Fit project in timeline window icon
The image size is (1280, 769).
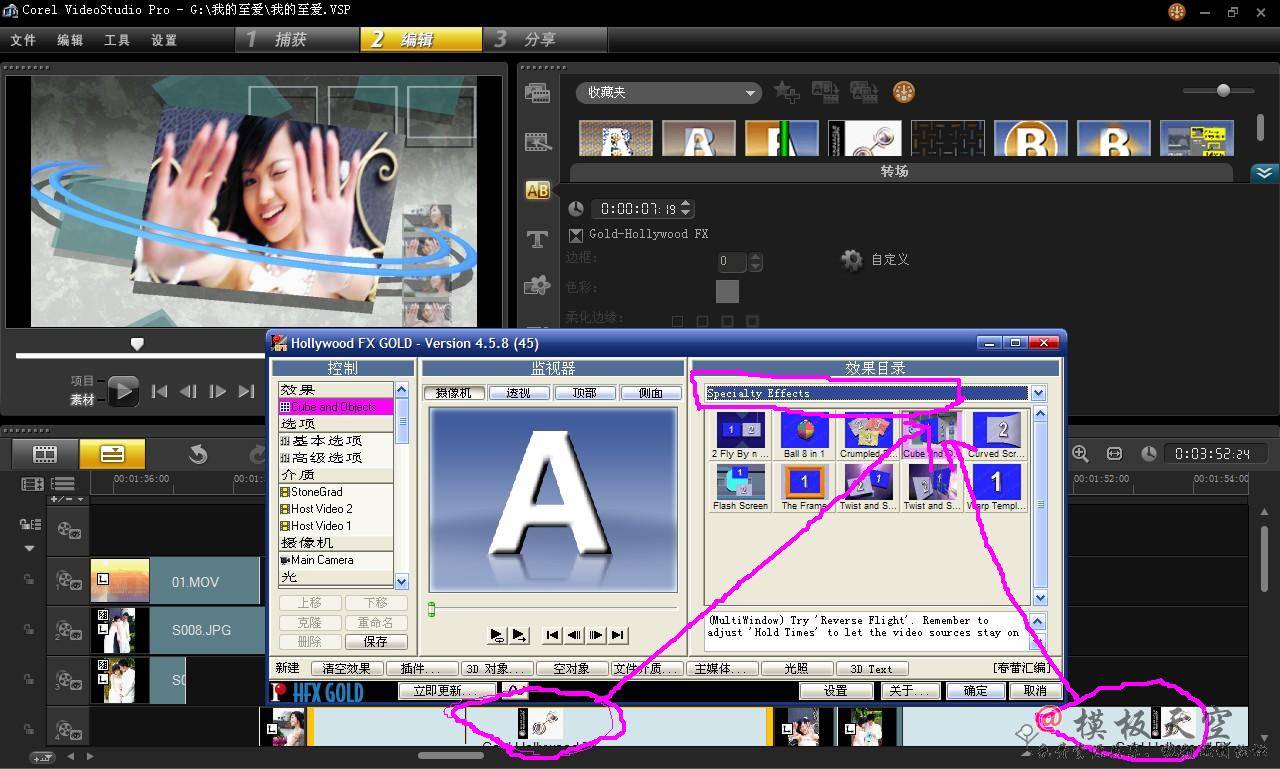[1115, 454]
